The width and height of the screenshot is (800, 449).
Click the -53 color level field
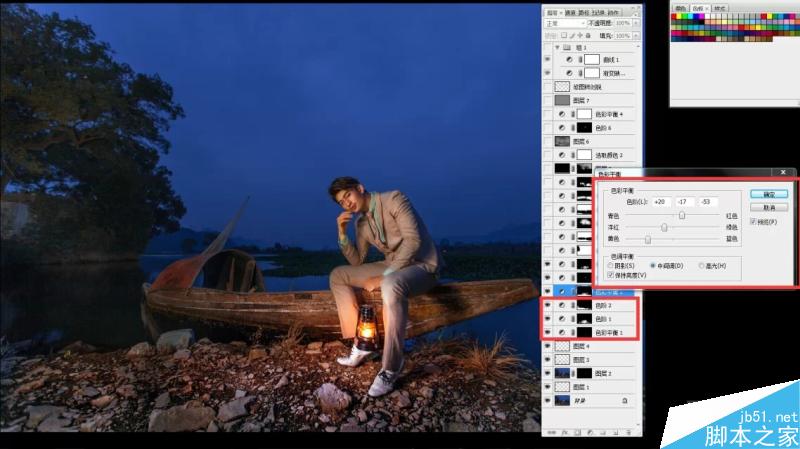[x=707, y=202]
